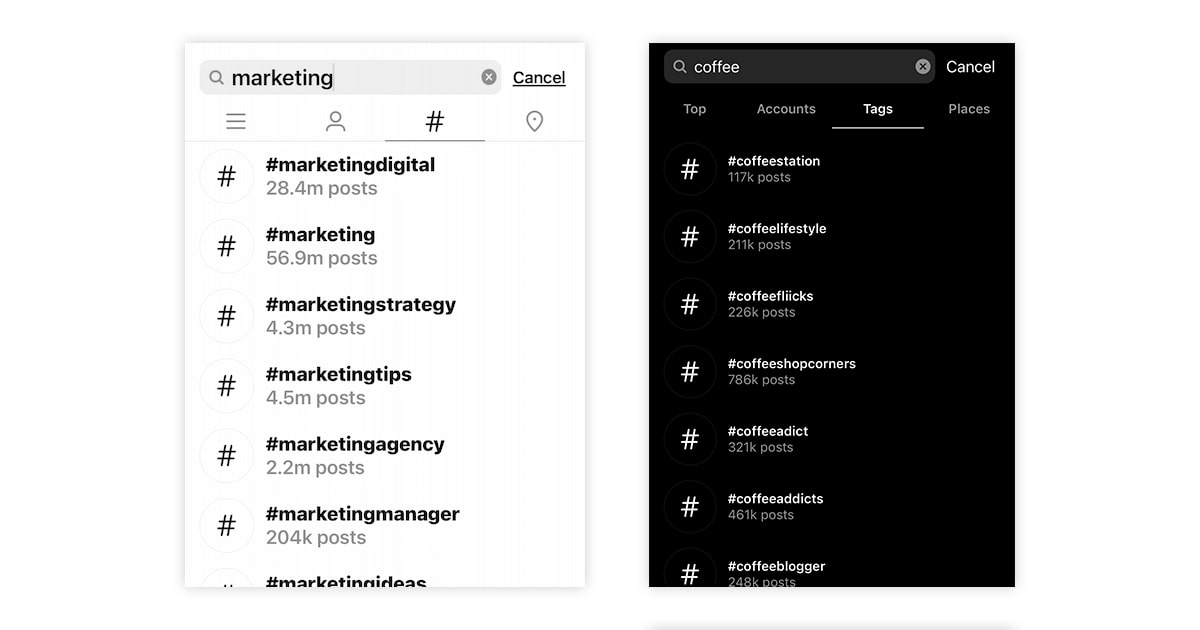The image size is (1200, 630).
Task: Switch to the Top tab
Action: [694, 109]
